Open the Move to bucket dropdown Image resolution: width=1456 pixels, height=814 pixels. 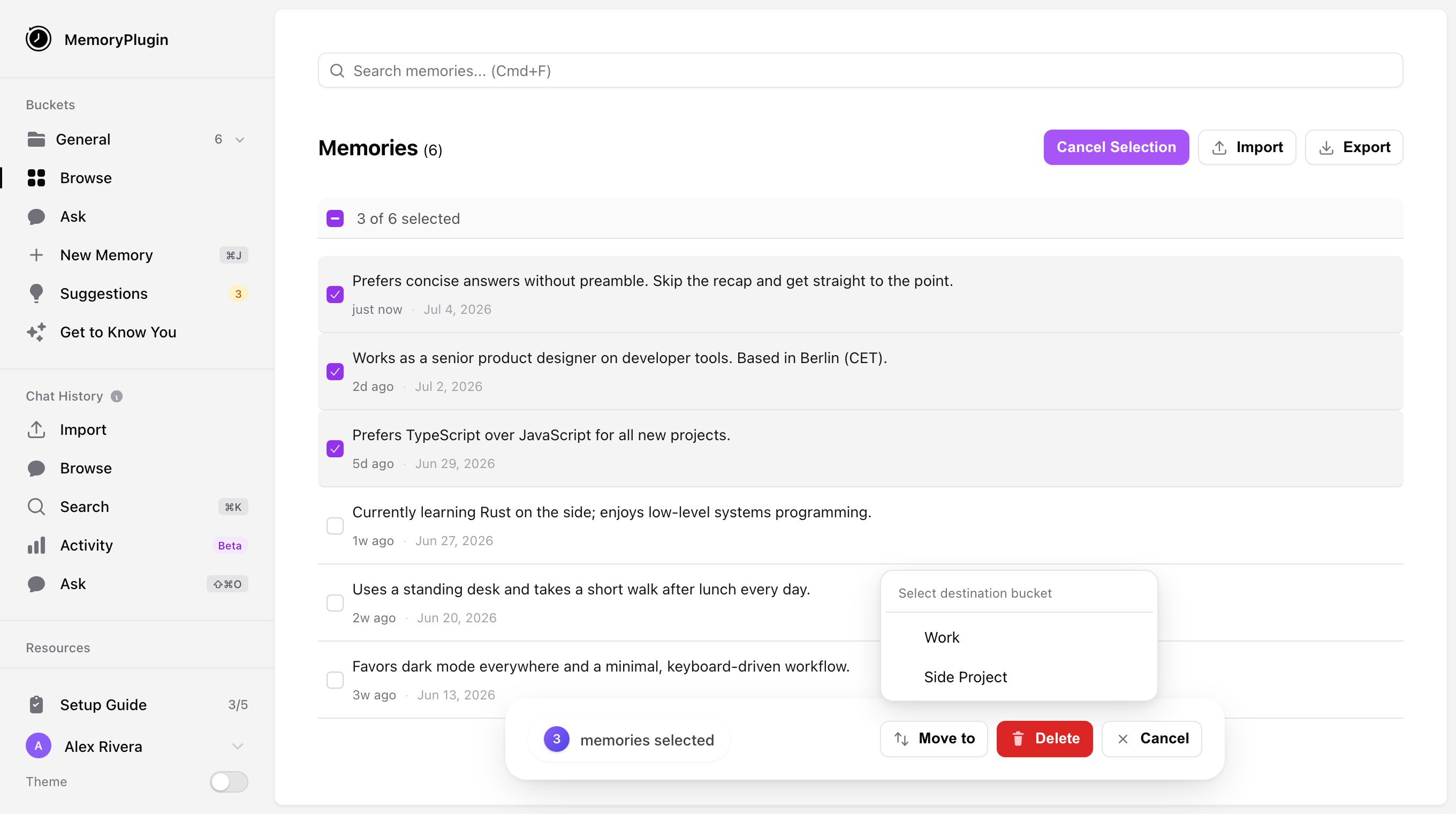934,739
